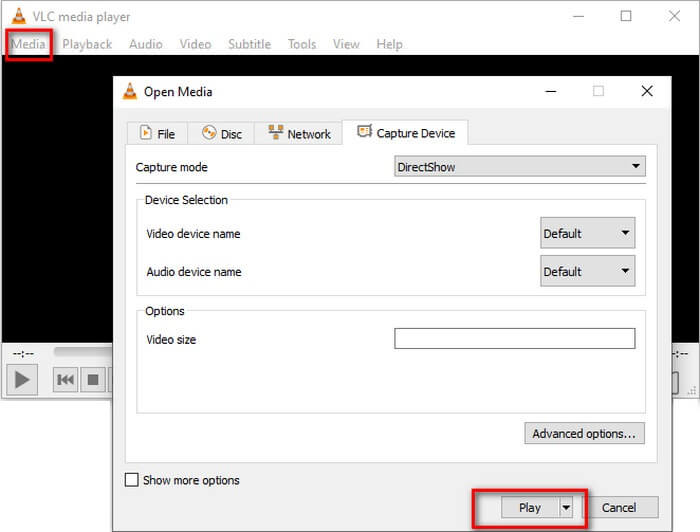Switch to the File tab

click(x=157, y=133)
